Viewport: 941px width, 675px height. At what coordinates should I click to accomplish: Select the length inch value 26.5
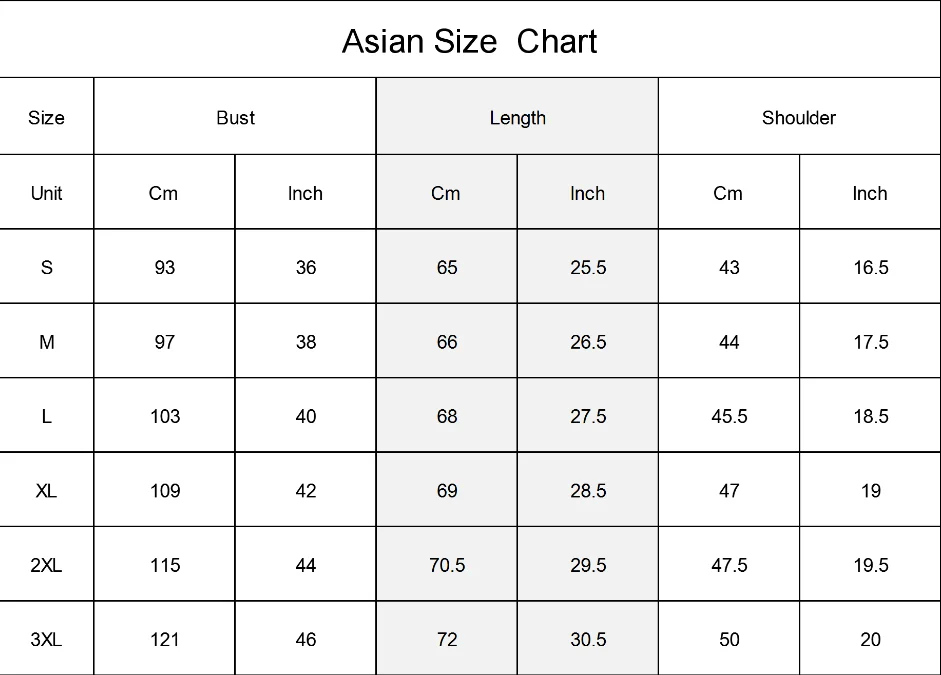(x=588, y=342)
